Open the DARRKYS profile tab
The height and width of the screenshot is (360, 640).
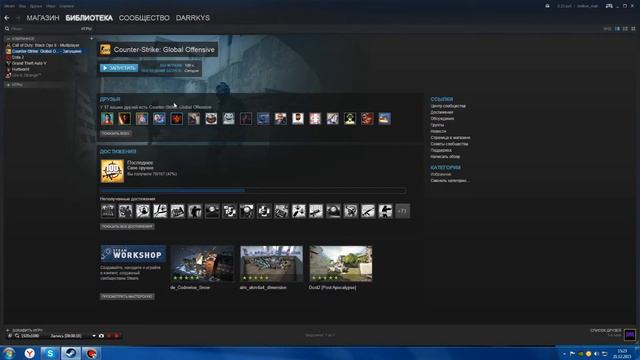click(x=193, y=18)
